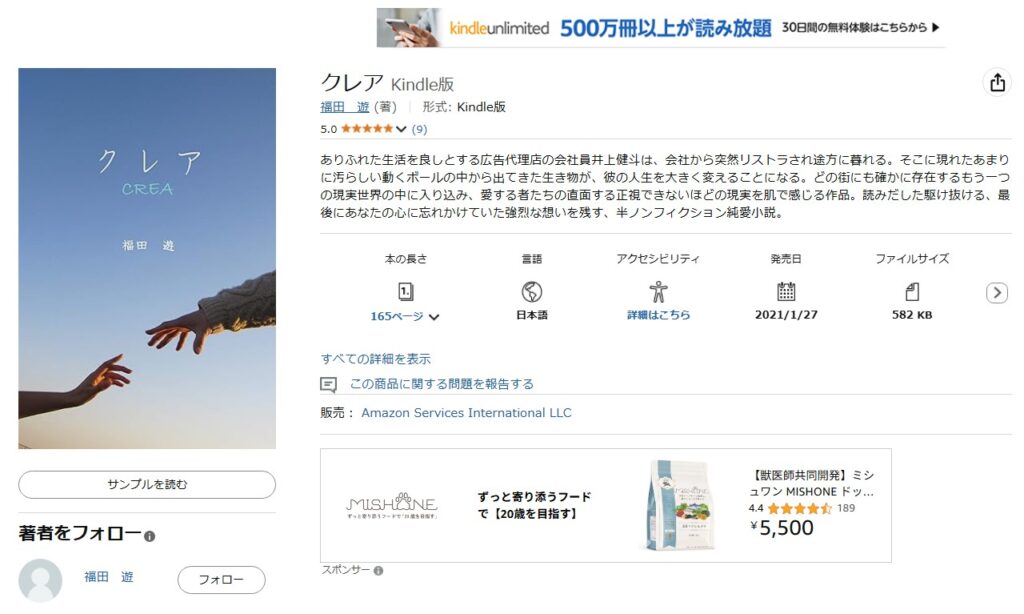Image resolution: width=1024 pixels, height=614 pixels.
Task: Click the クレア book cover image
Action: pos(147,258)
